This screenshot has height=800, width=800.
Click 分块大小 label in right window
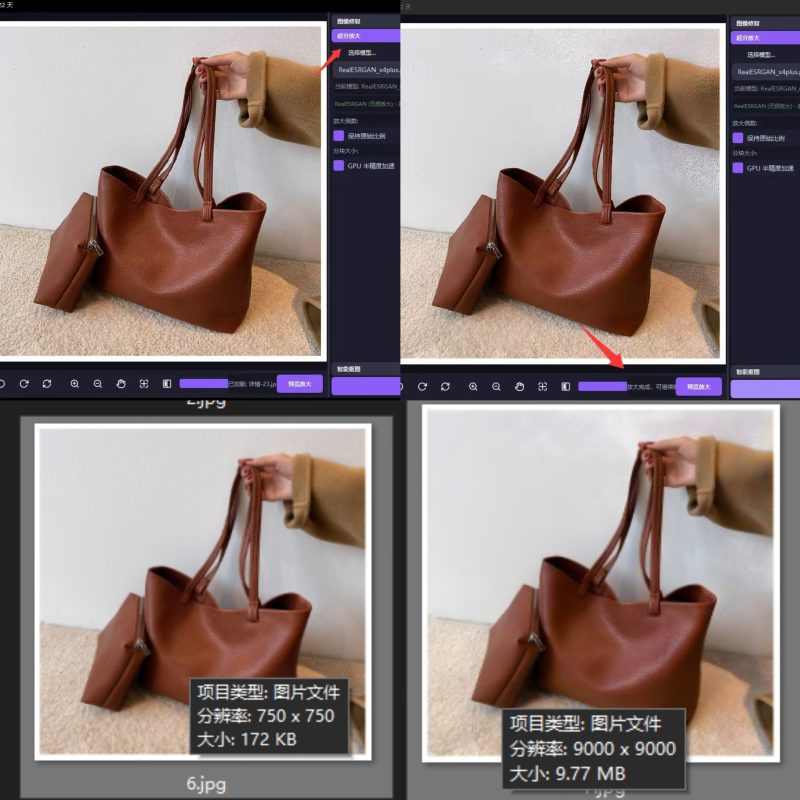(x=745, y=153)
